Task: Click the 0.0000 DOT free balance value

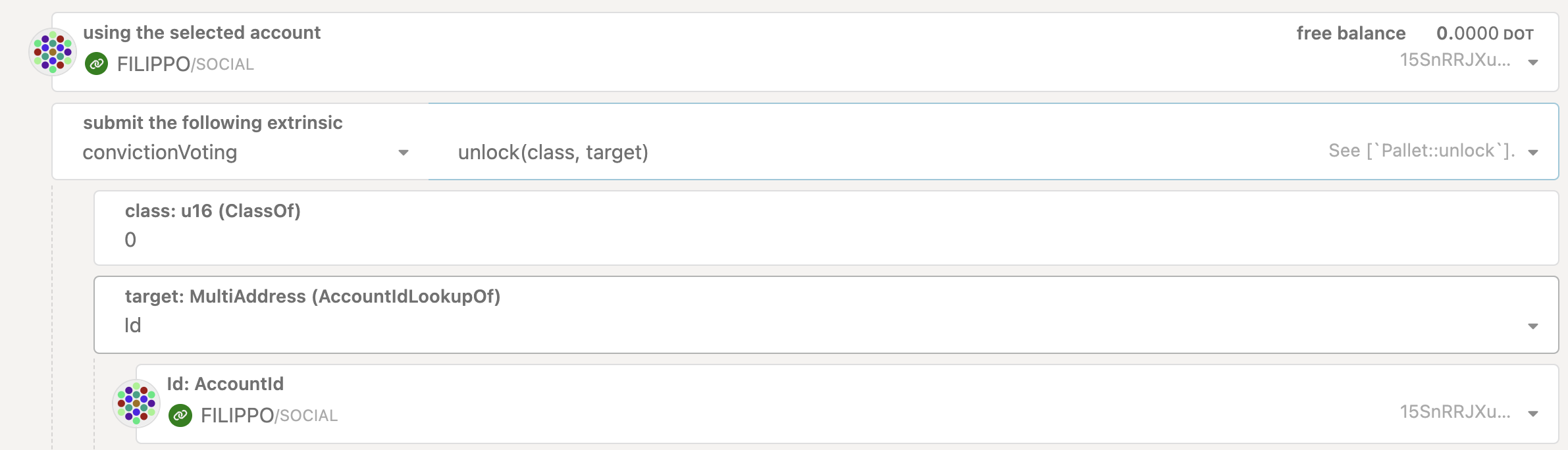Action: (1484, 34)
